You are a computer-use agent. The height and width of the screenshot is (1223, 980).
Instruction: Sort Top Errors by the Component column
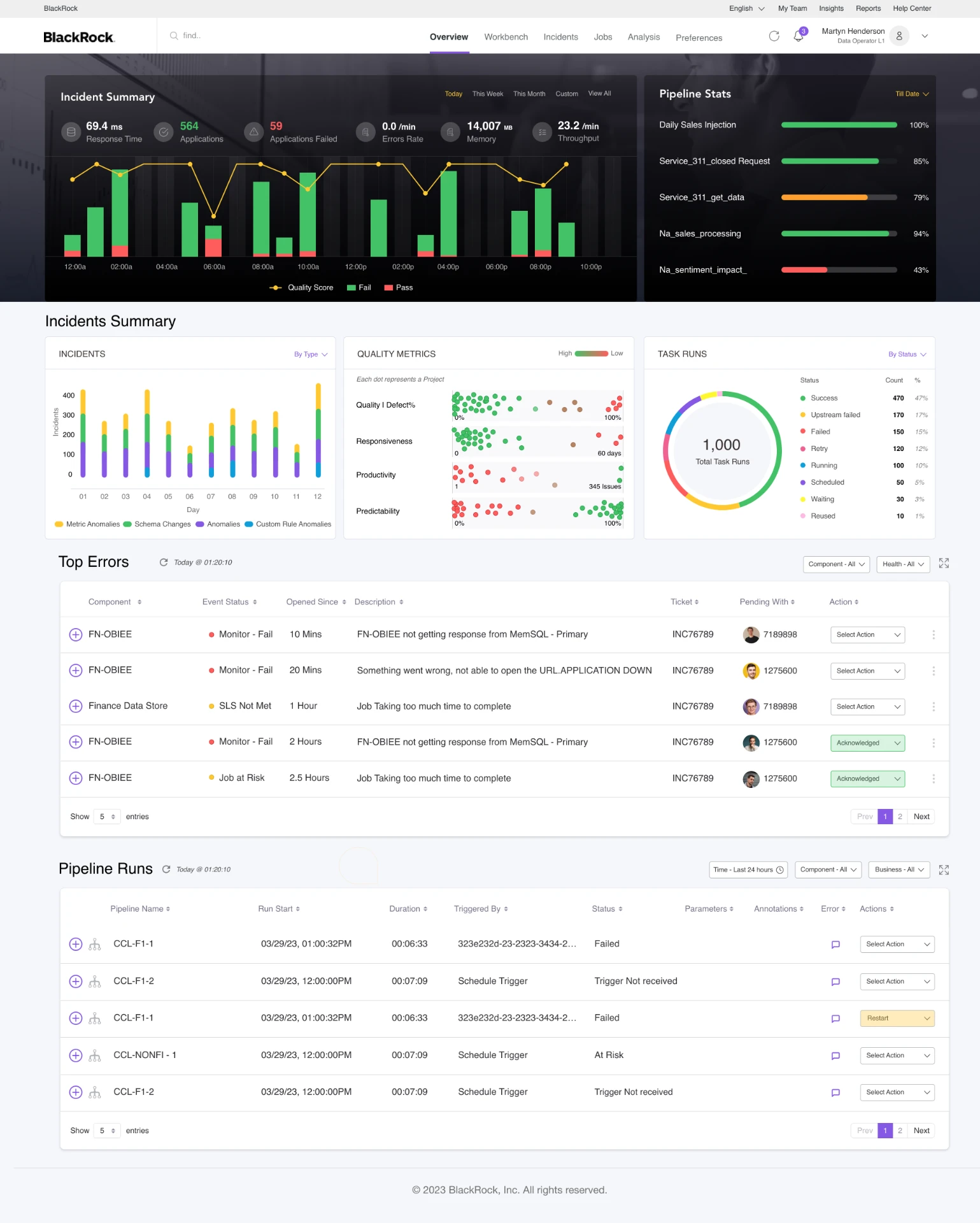click(115, 603)
